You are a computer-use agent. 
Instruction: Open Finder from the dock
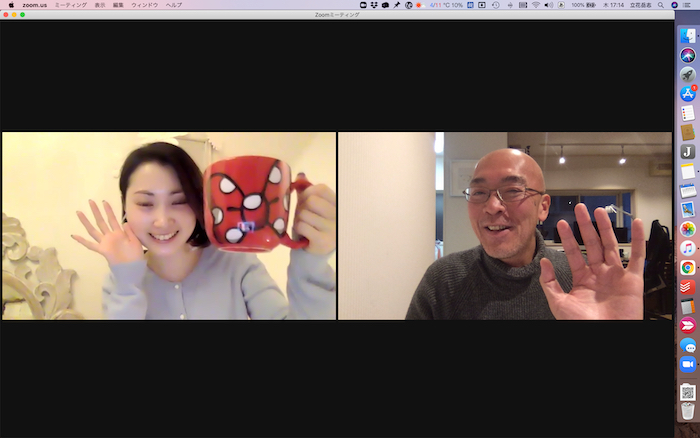(687, 36)
